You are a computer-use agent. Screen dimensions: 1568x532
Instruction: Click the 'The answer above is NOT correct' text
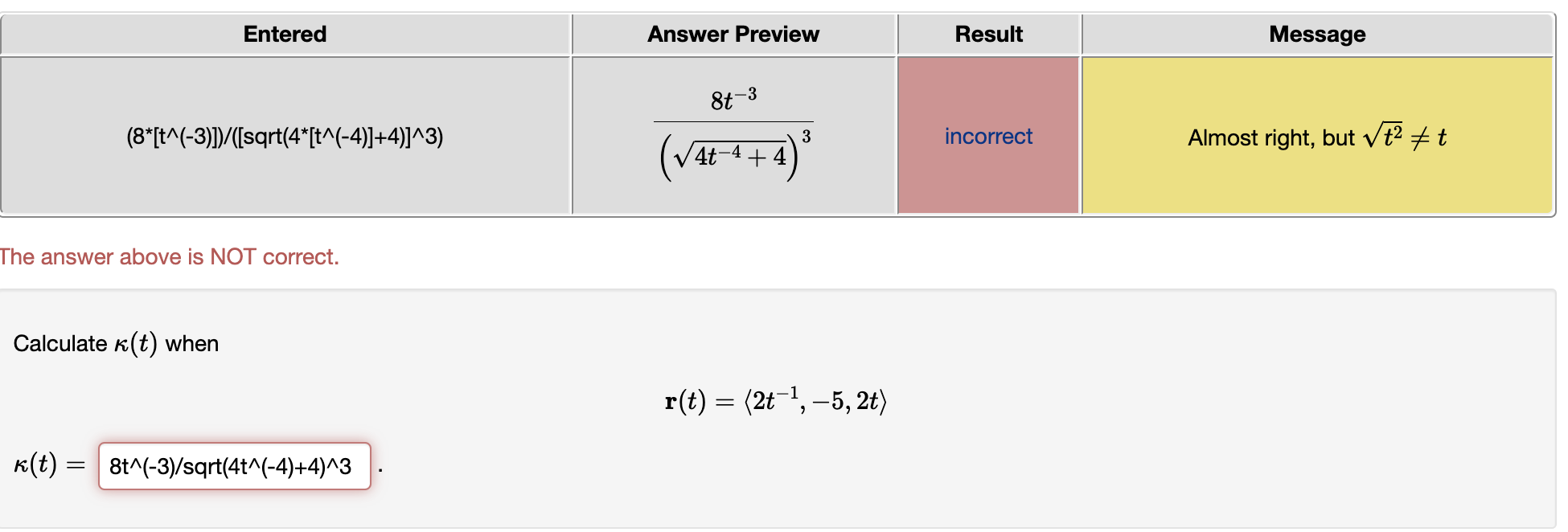click(169, 256)
